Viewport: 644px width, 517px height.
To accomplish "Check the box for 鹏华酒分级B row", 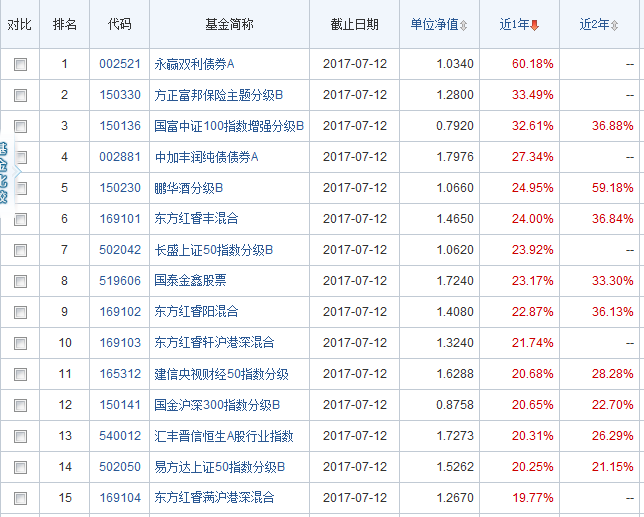I will 21,189.
